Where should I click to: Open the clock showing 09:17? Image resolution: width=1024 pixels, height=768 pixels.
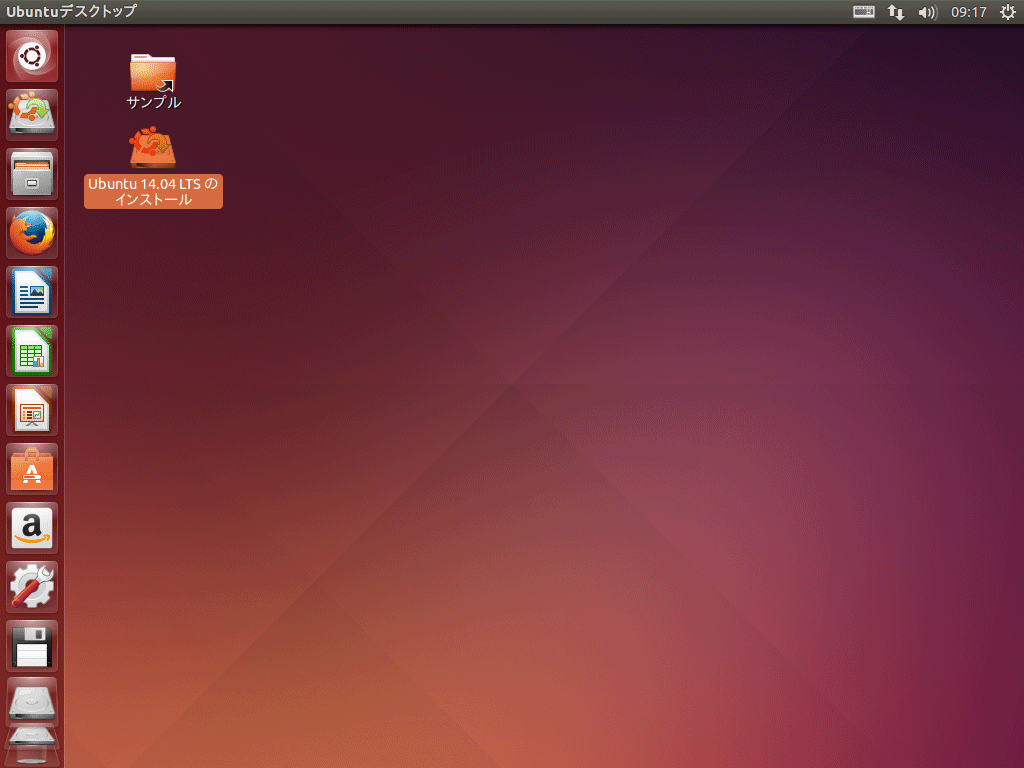coord(968,12)
